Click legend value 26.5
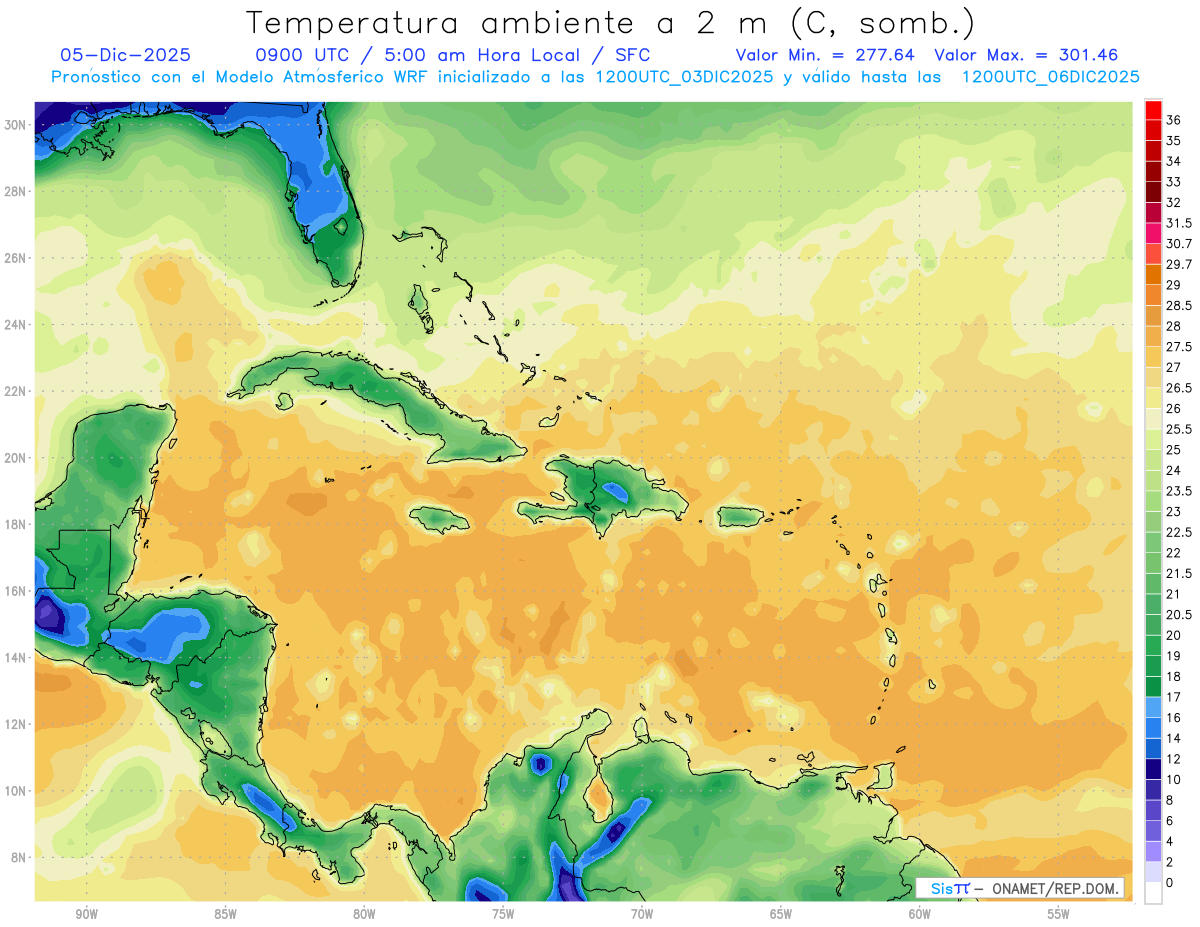Viewport: 1200px width, 927px height. pos(1179,388)
